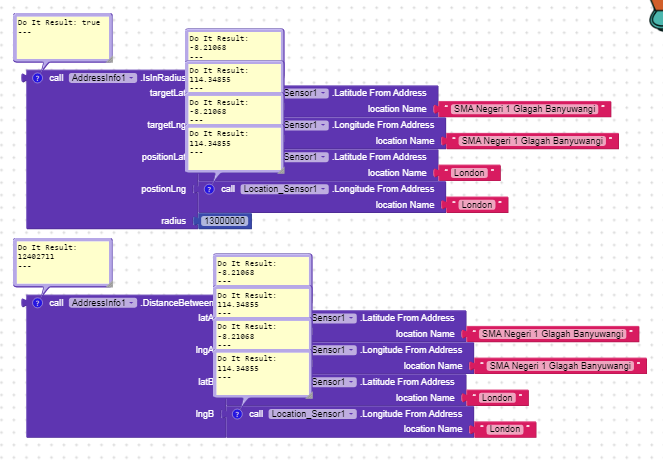Viewport: 663px width, 465px height.
Task: Edit London text for latB
Action: (497, 398)
